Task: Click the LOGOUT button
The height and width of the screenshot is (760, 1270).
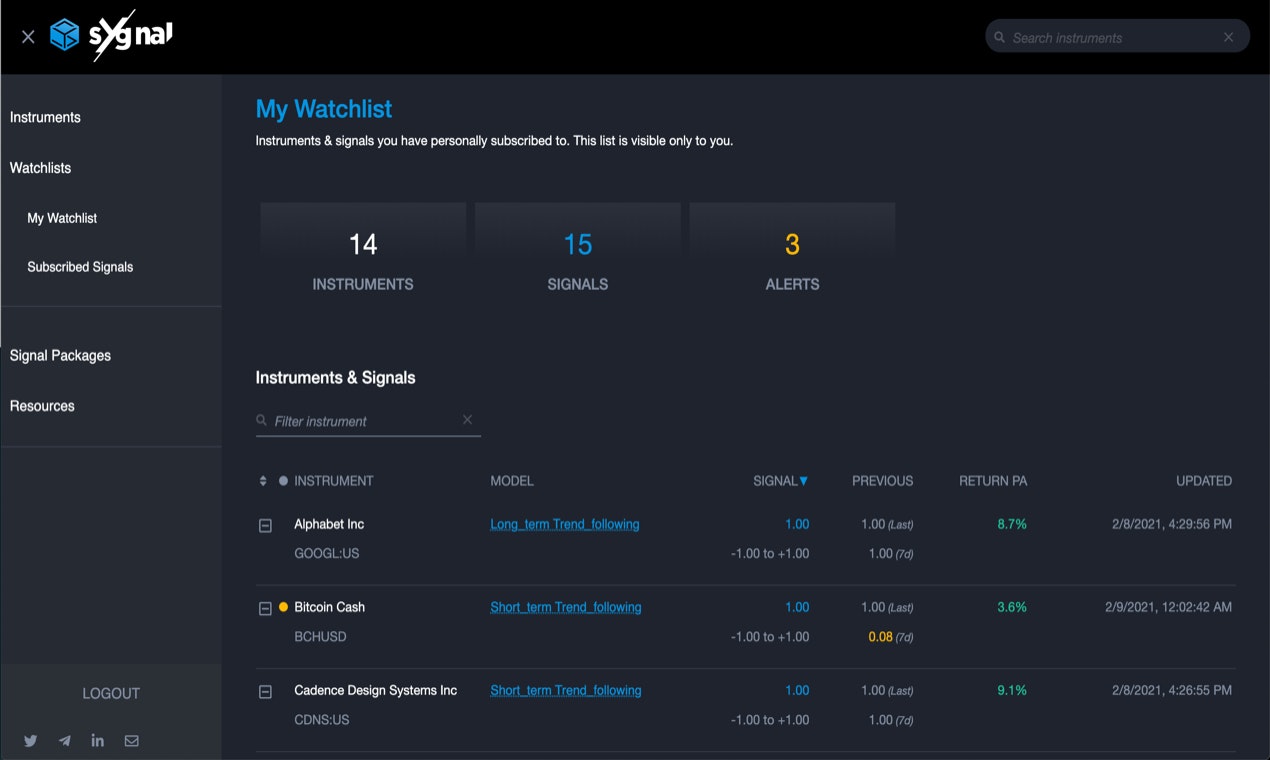Action: click(111, 693)
